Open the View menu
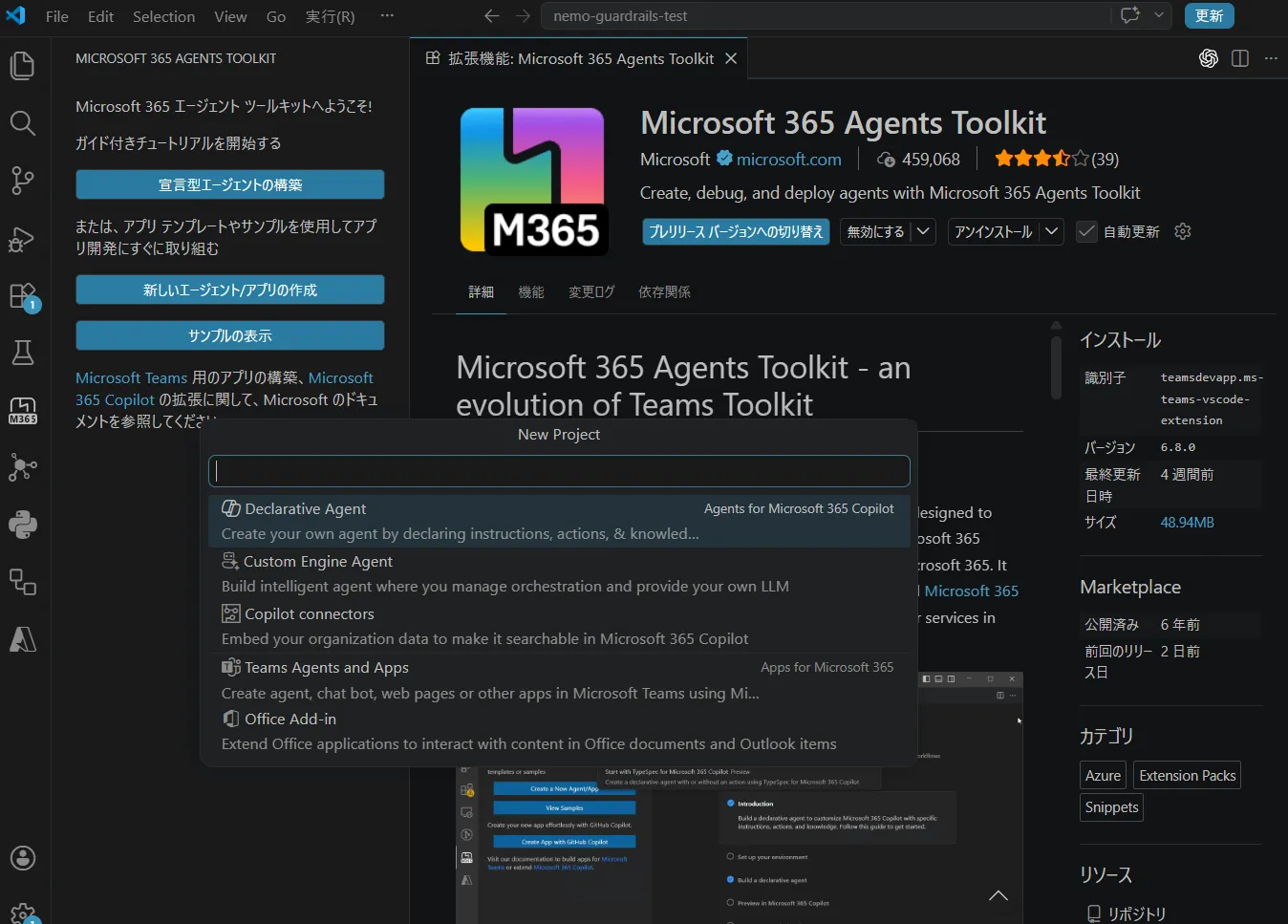 [x=230, y=16]
